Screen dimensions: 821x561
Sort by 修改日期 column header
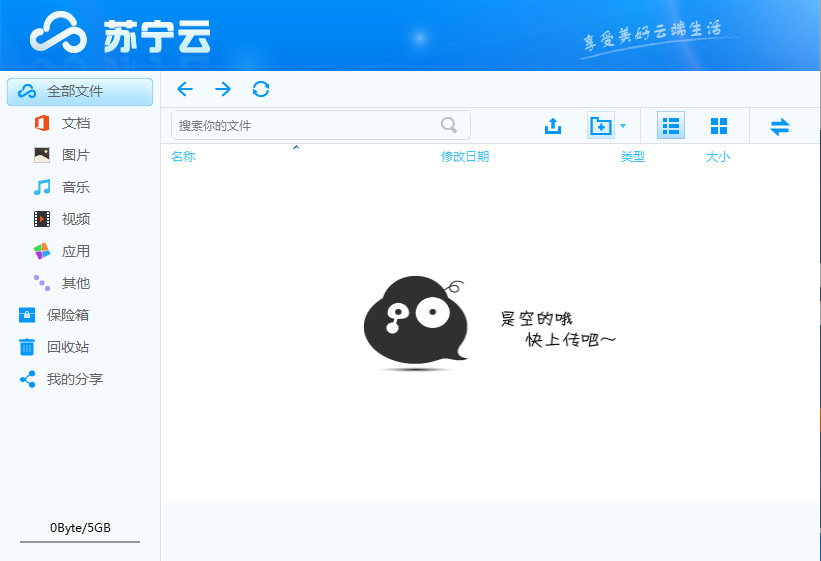[465, 157]
